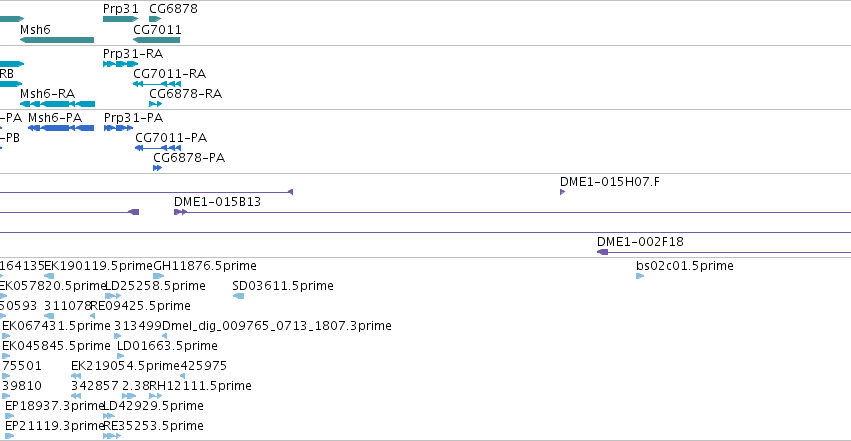Image resolution: width=851 pixels, height=441 pixels.
Task: Select the Msh6-PA protein feature
Action: [x=61, y=128]
